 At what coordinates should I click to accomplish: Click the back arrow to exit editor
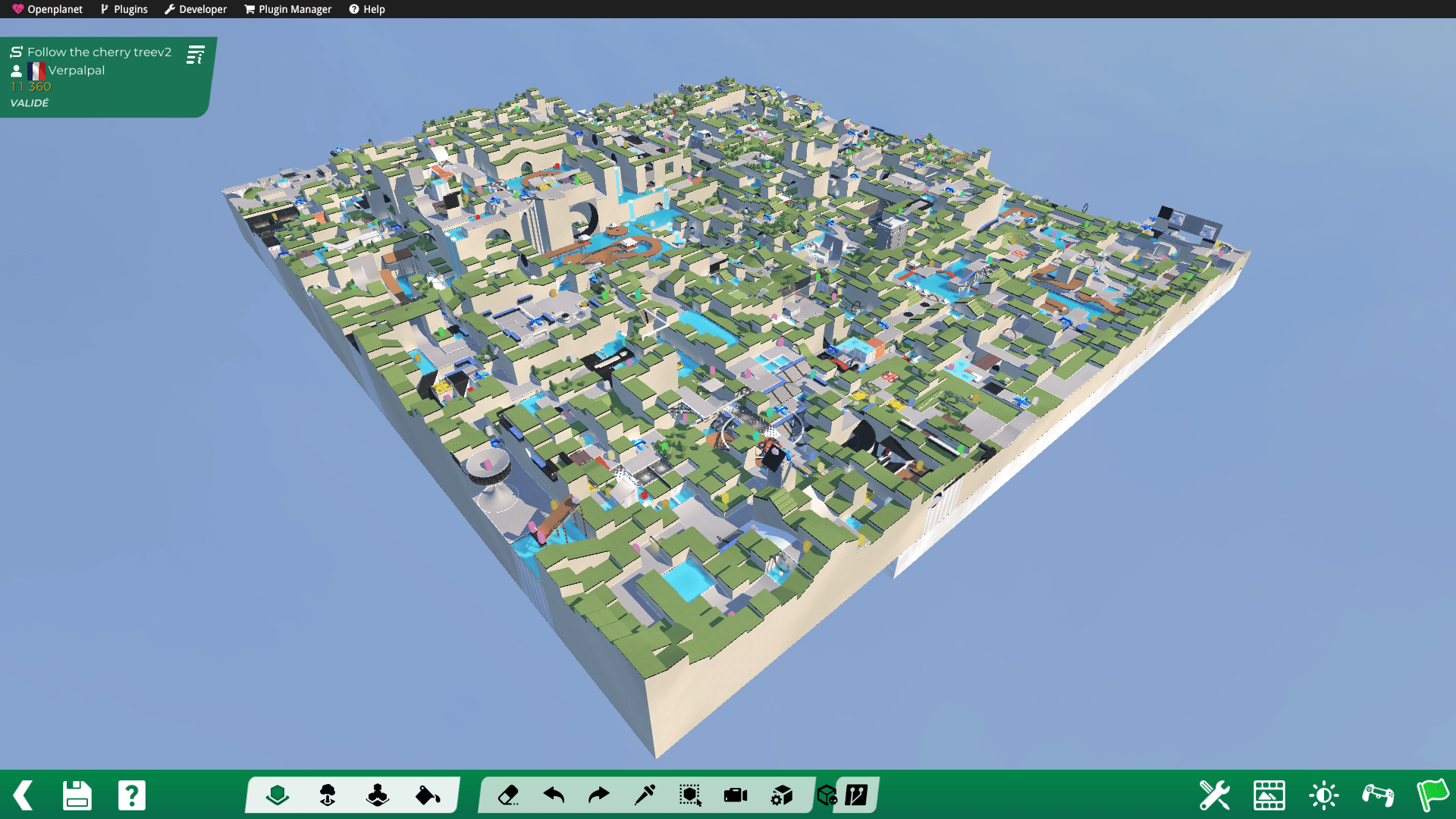tap(24, 795)
